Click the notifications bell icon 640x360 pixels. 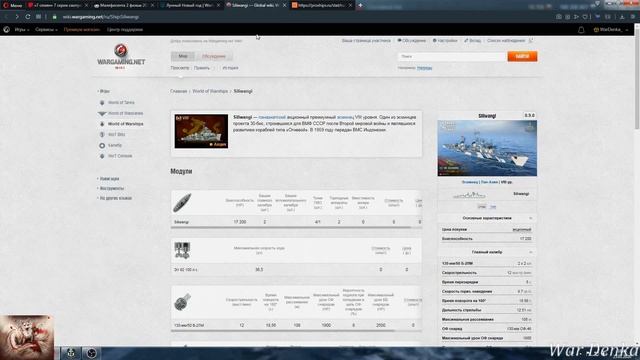point(581,30)
